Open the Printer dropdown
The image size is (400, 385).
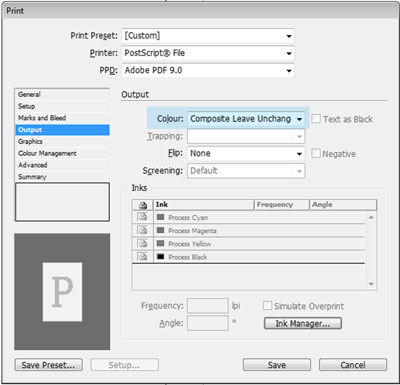[208, 53]
